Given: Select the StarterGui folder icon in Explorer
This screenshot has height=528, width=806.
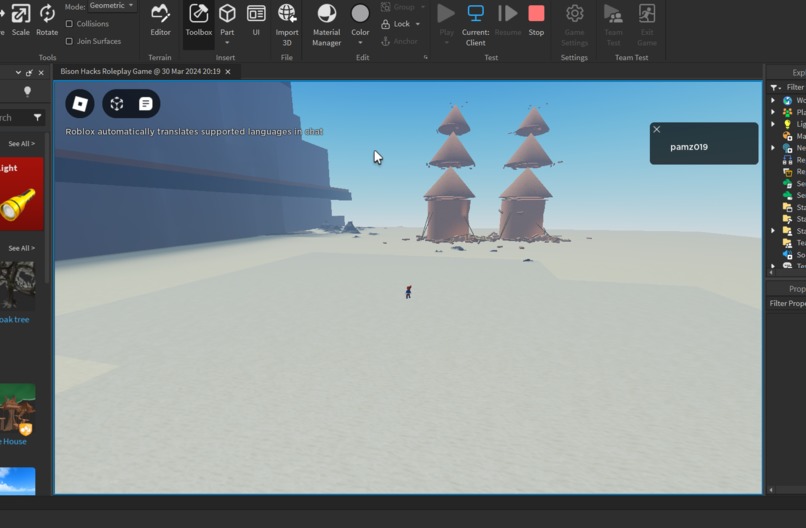Looking at the screenshot, I should click(787, 207).
